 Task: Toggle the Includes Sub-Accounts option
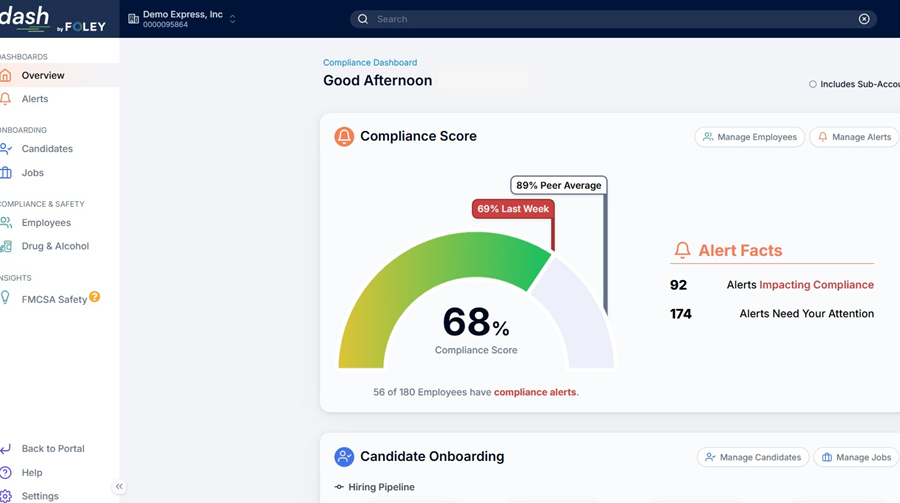coord(813,84)
